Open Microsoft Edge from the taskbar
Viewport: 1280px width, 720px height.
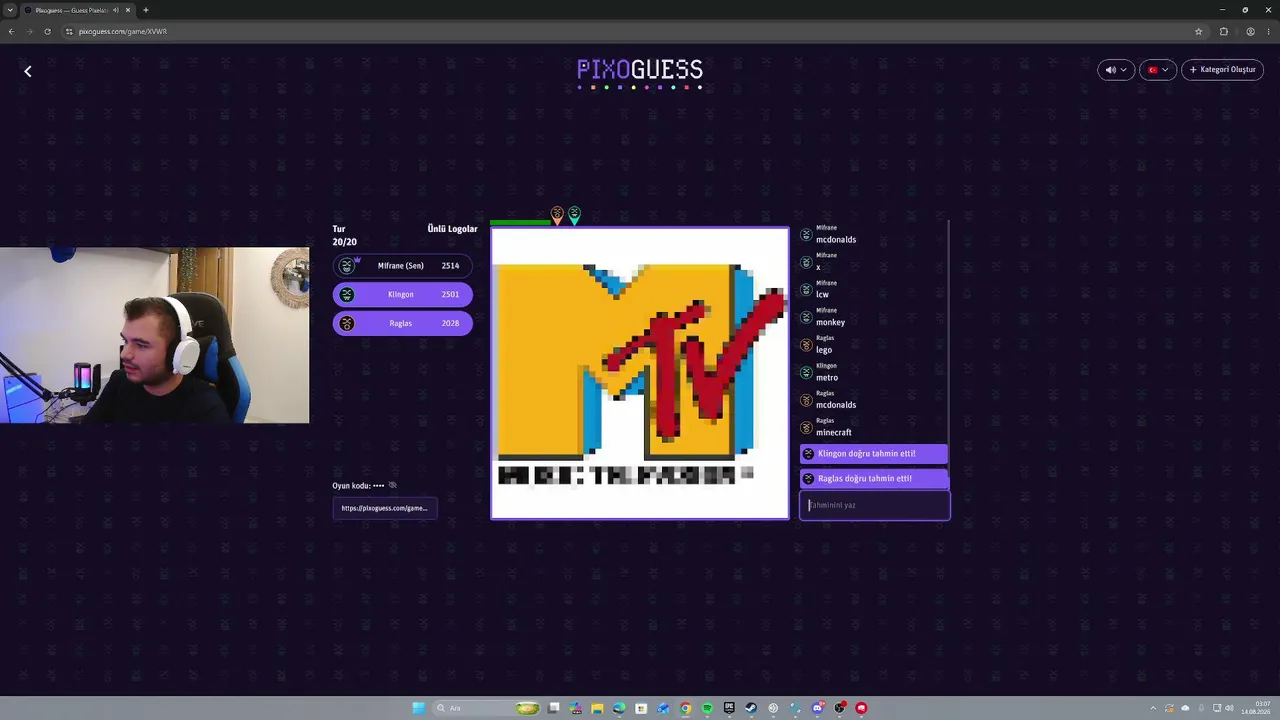[x=620, y=708]
